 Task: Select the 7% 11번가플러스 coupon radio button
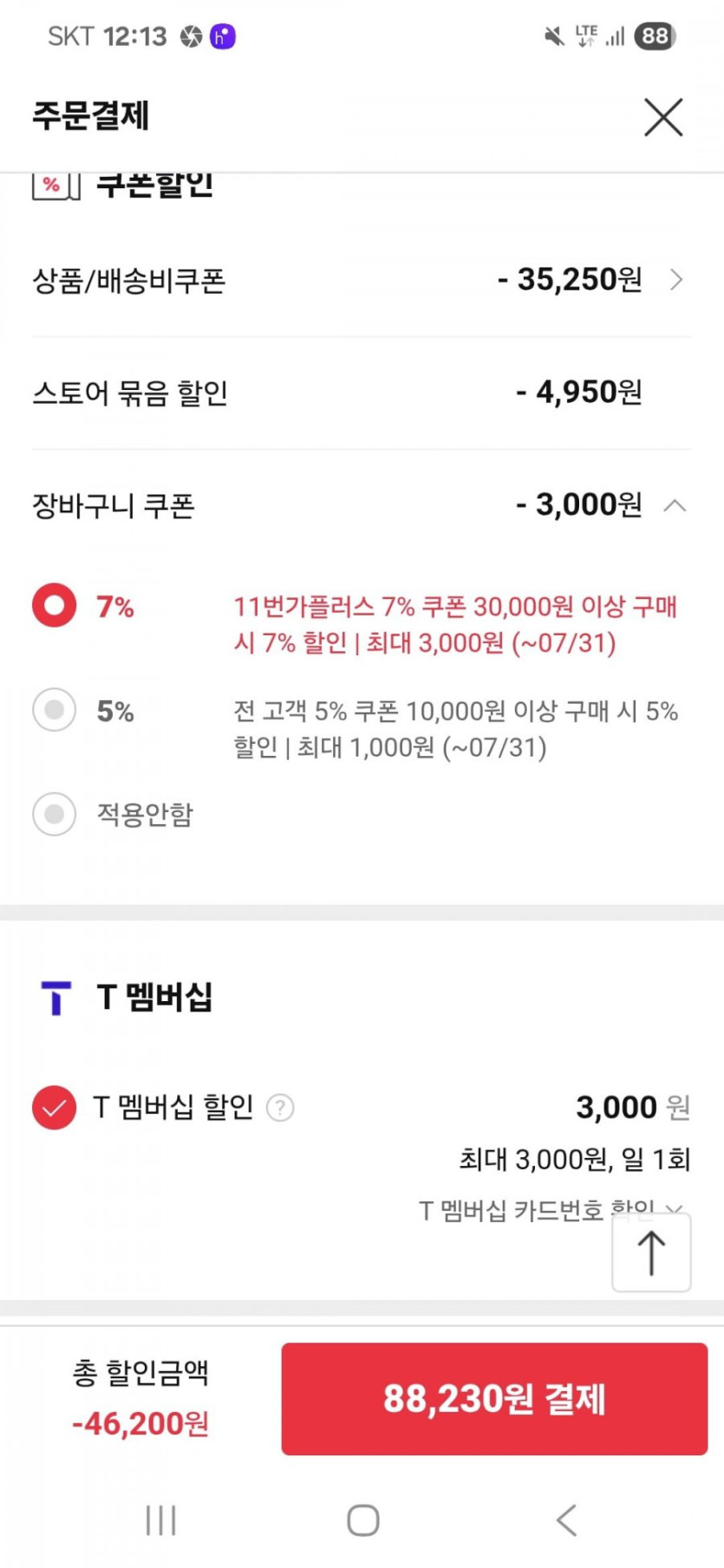(x=55, y=605)
